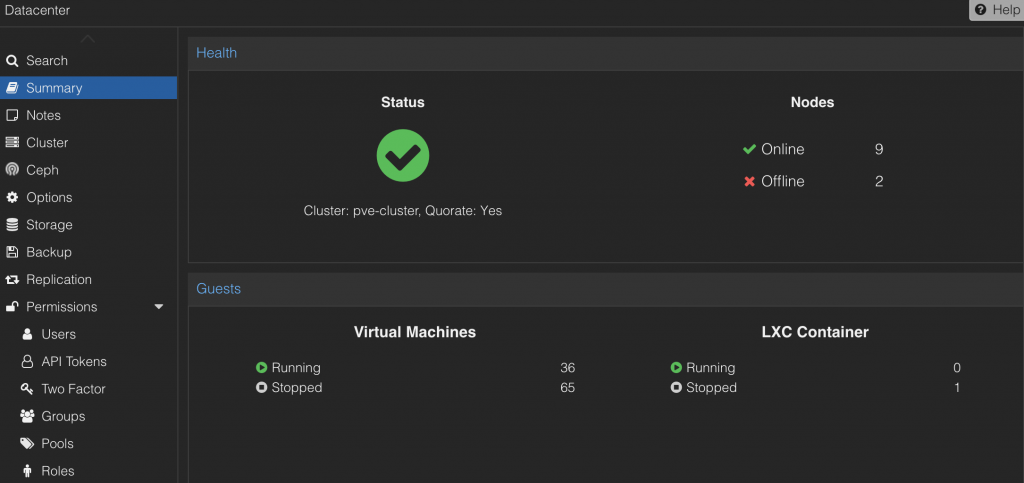The image size is (1024, 483).
Task: Click the red Offline nodes cross icon
Action: click(x=749, y=181)
